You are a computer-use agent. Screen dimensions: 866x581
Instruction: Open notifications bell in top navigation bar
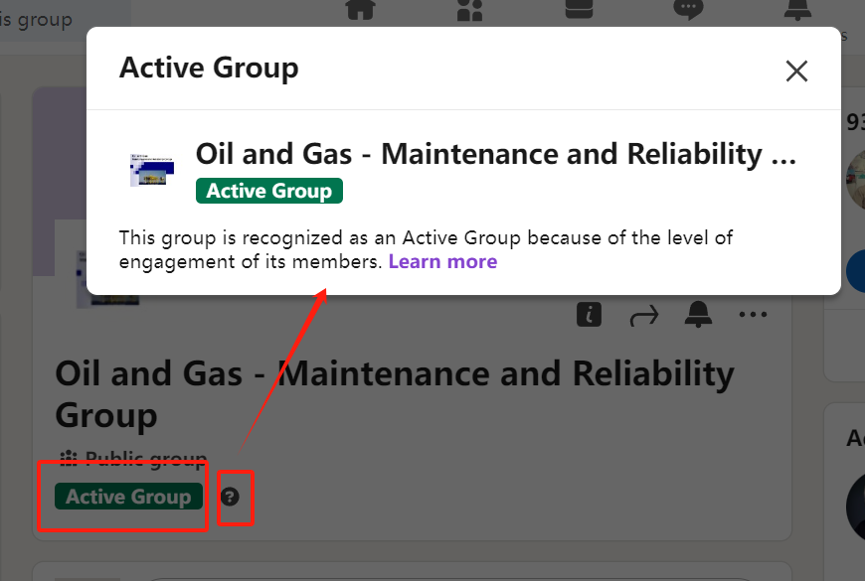point(798,9)
